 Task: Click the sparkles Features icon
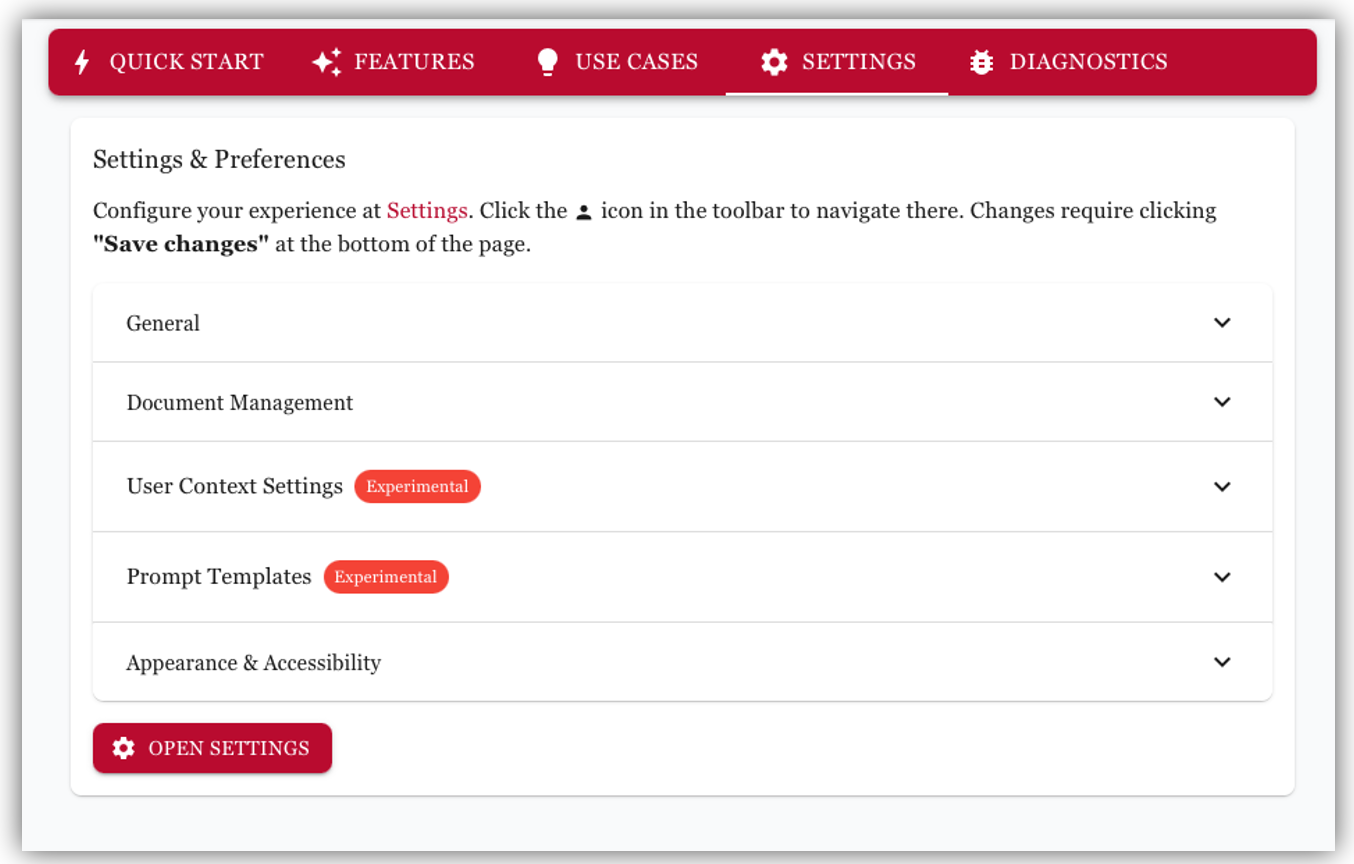click(327, 62)
